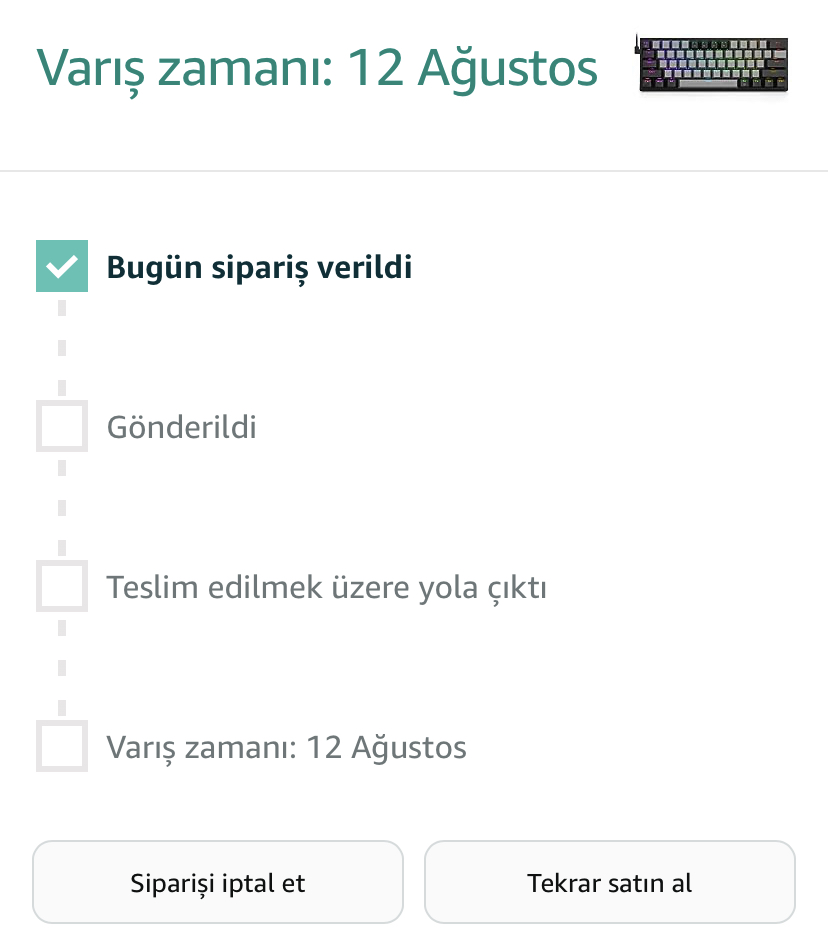Click the Teslim edilmek üzere yola çıktı text
Screen dimensions: 828x930
tap(326, 588)
